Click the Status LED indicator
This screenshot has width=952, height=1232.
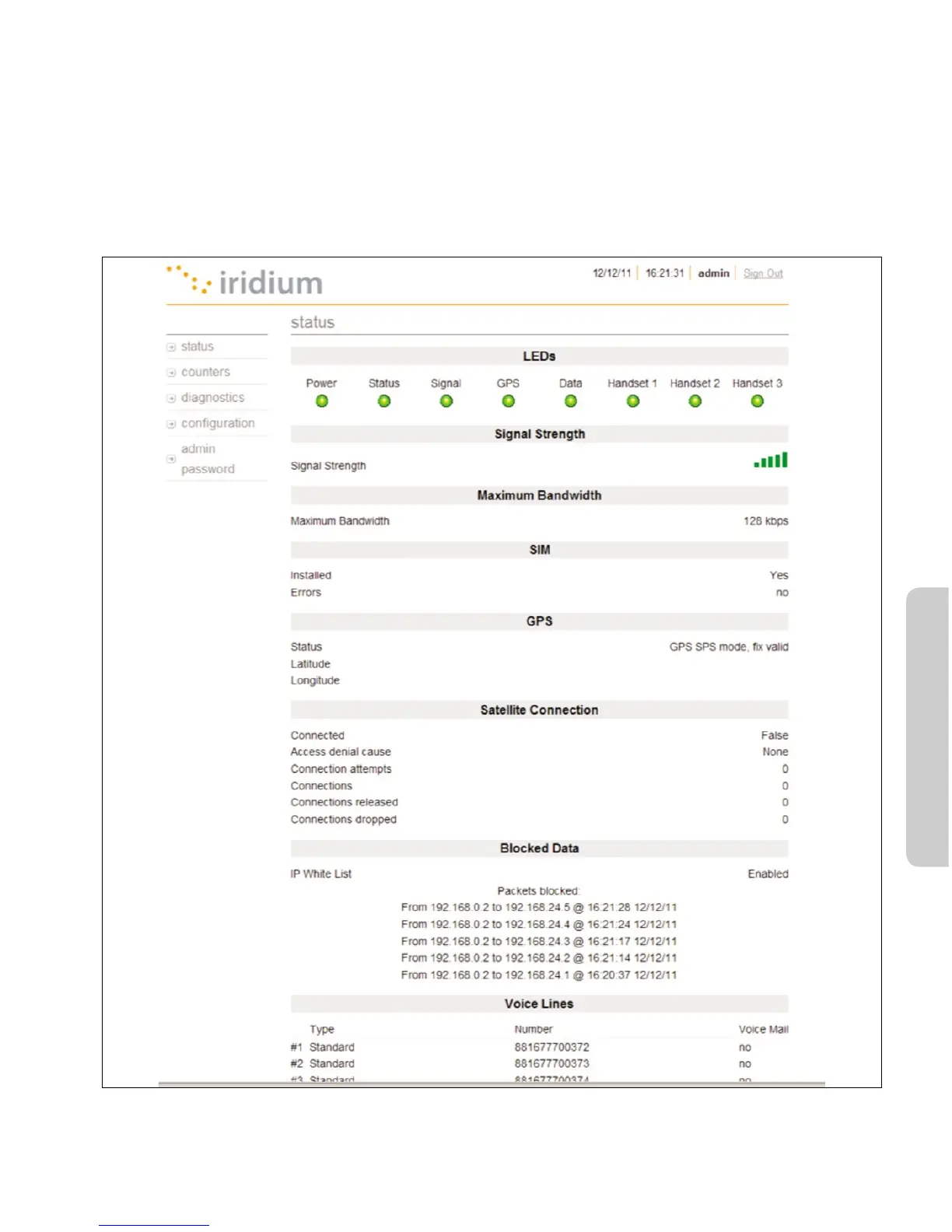(x=384, y=401)
